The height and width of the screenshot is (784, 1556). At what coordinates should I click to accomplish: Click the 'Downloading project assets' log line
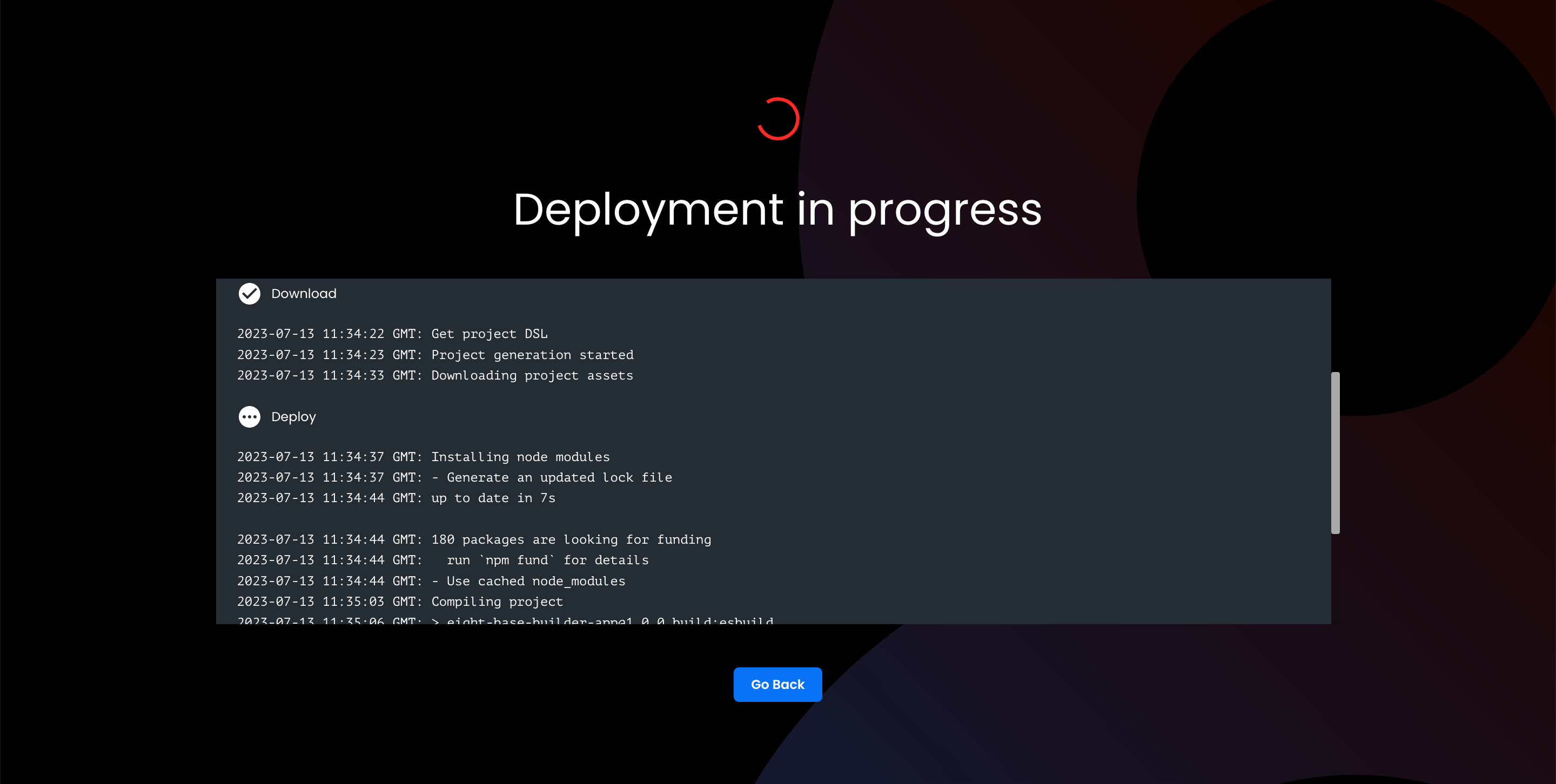click(x=532, y=375)
